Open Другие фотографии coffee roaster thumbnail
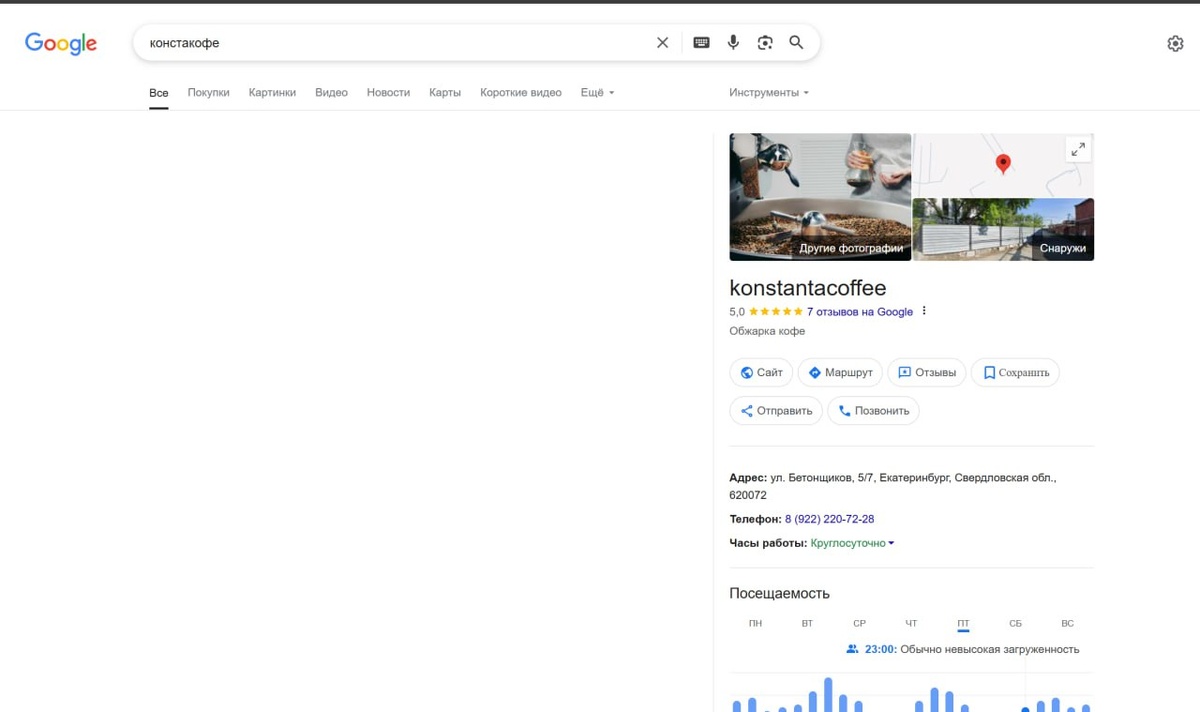The image size is (1200, 712). pos(820,197)
